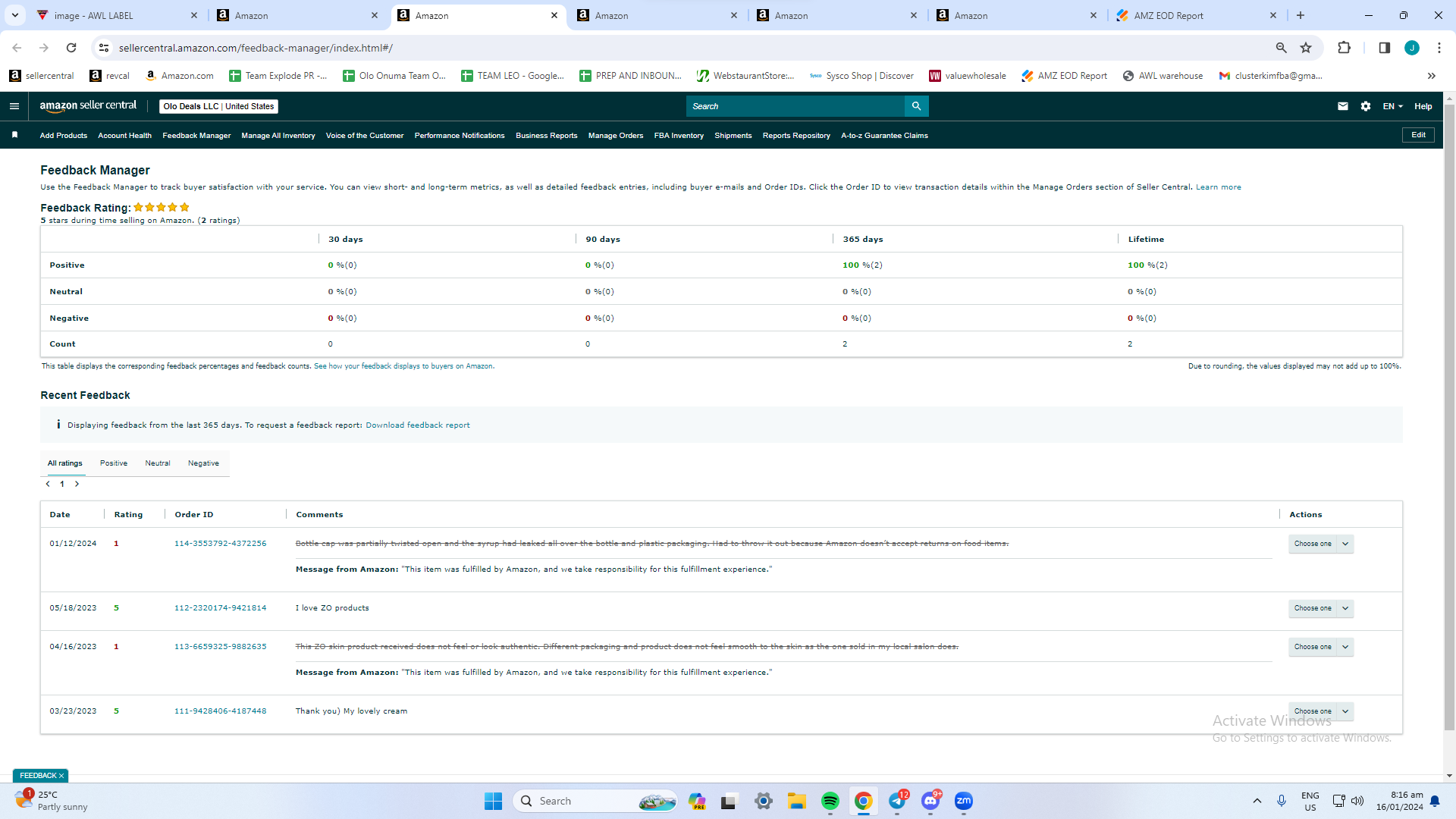Open Spotify from the taskbar
The height and width of the screenshot is (819, 1456).
coord(830,801)
